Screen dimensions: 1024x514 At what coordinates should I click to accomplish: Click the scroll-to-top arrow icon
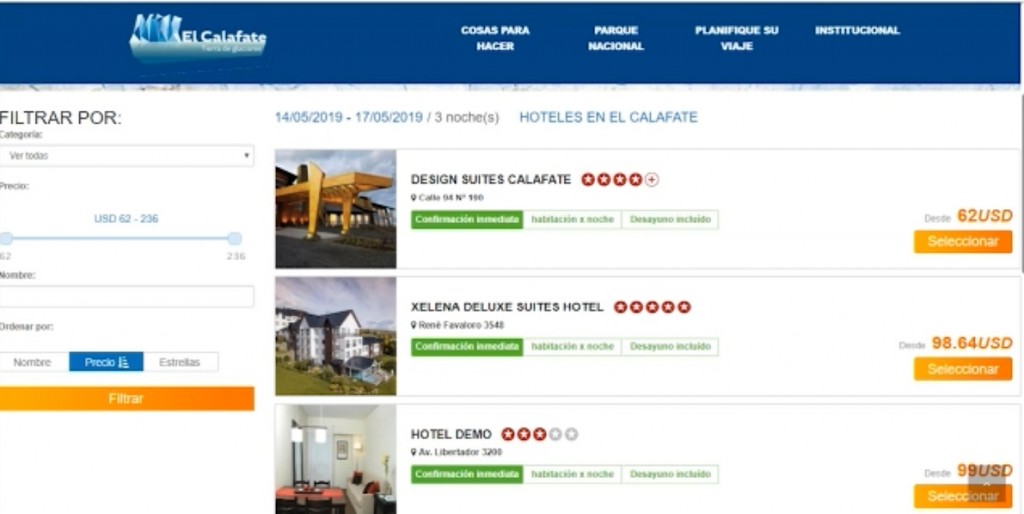tap(986, 485)
